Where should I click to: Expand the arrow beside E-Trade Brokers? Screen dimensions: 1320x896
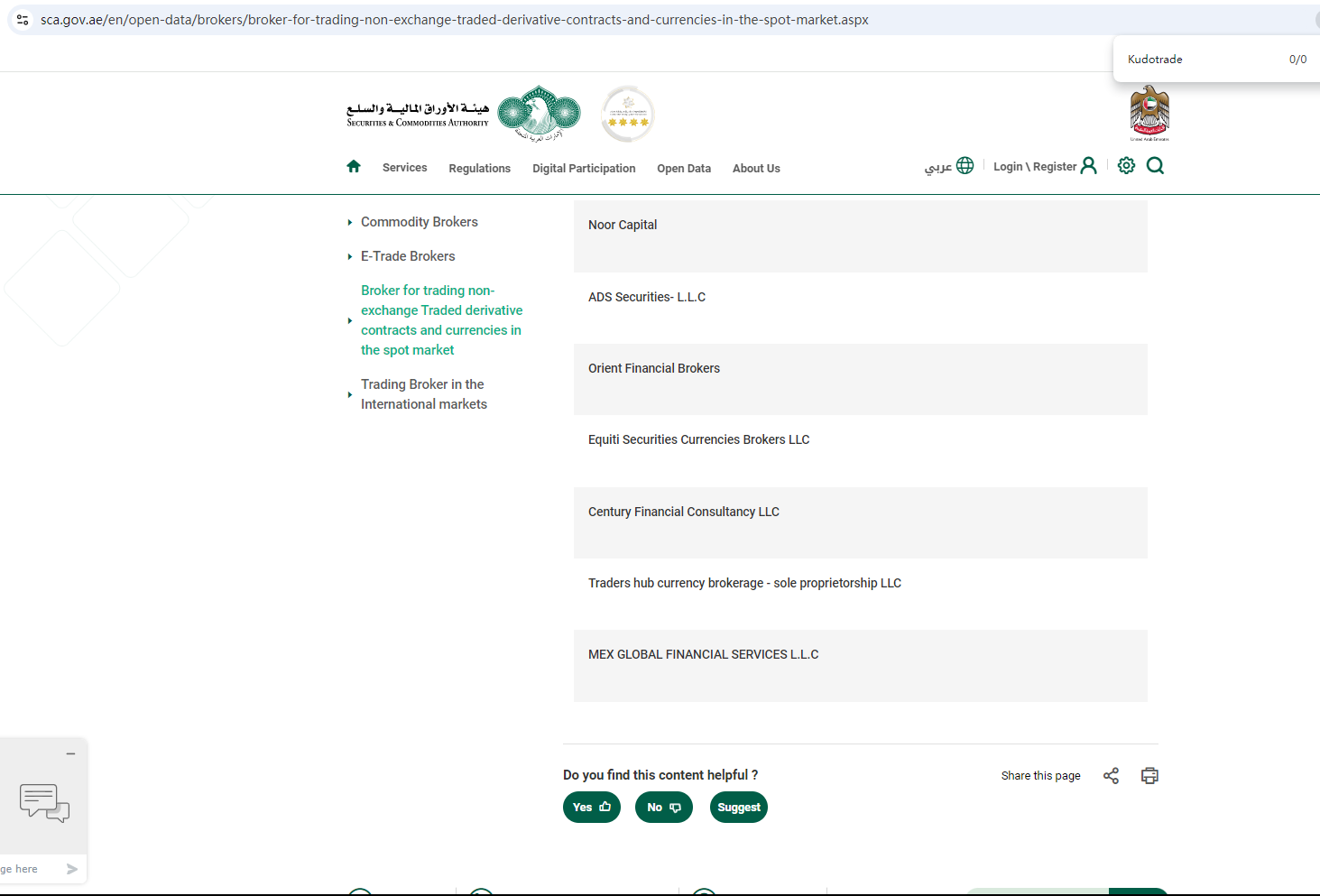click(x=350, y=256)
